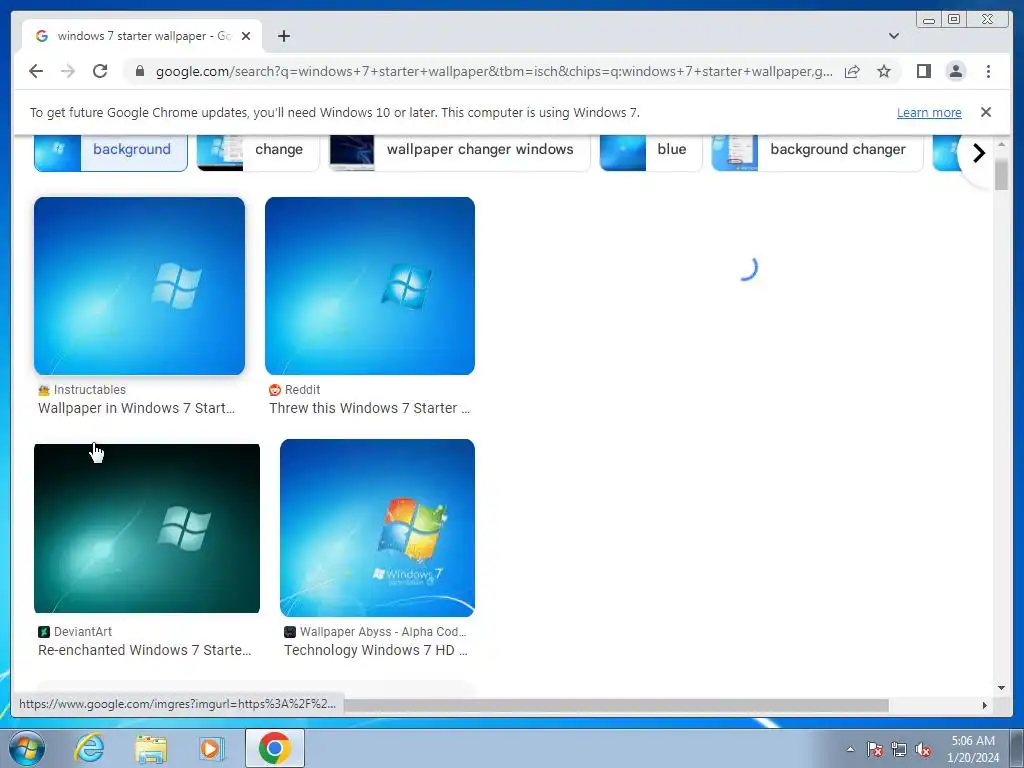View site information via the lock icon
Image resolution: width=1024 pixels, height=768 pixels.
[x=140, y=71]
